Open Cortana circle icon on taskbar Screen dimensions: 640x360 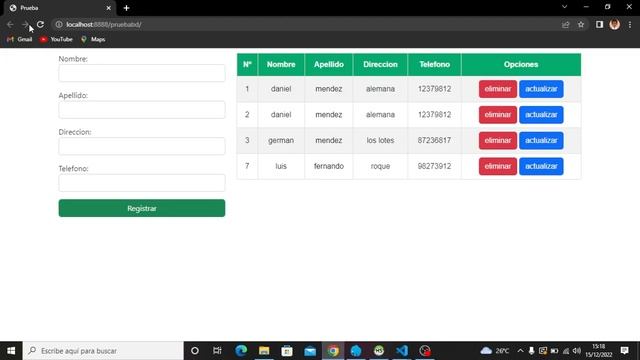tap(195, 351)
